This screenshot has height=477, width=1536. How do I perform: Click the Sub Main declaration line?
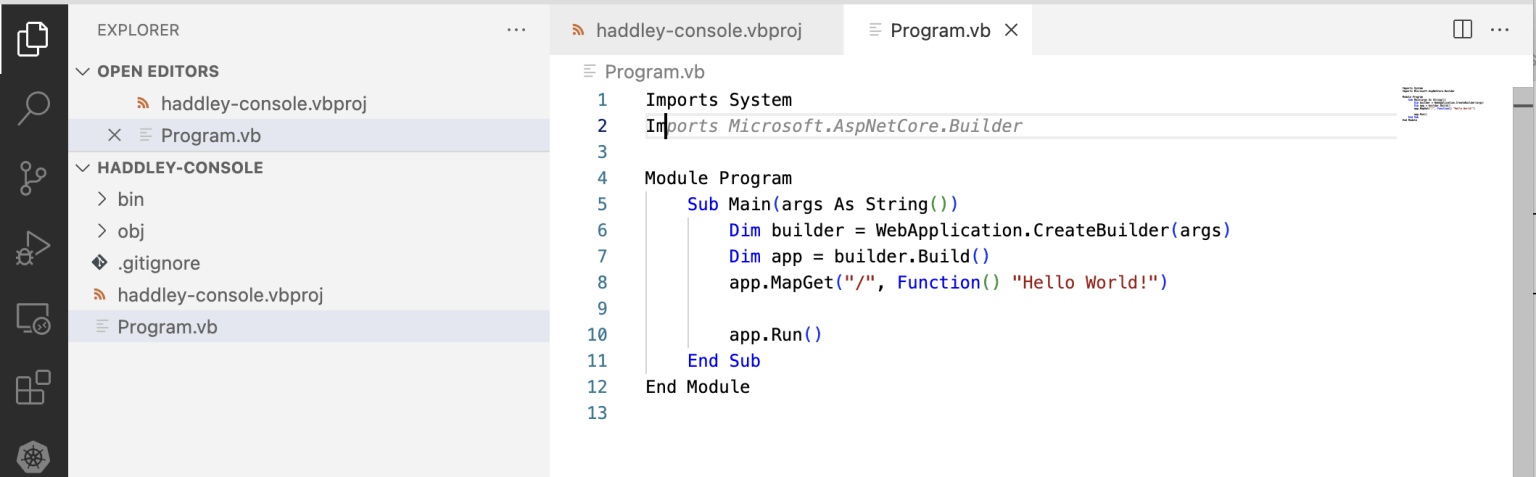pyautogui.click(x=823, y=204)
